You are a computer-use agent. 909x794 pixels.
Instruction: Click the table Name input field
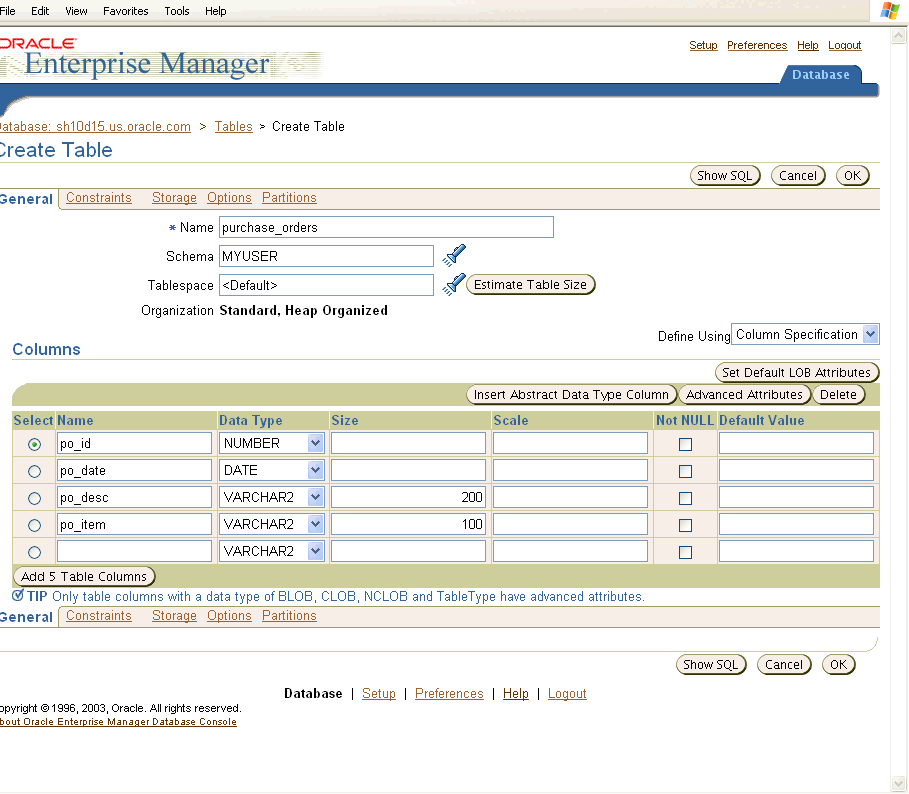pos(385,227)
